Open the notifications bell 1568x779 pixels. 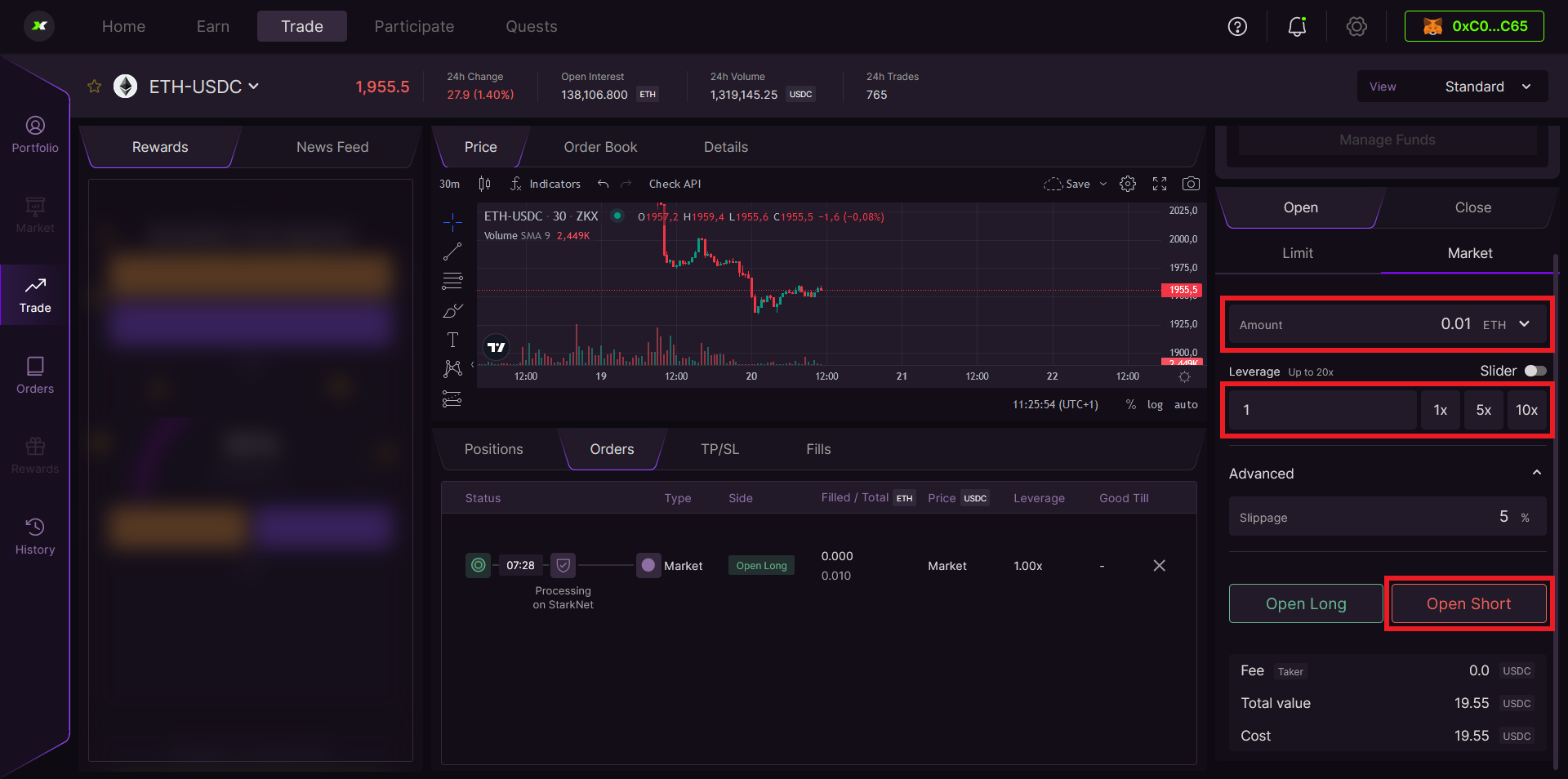pyautogui.click(x=1297, y=27)
